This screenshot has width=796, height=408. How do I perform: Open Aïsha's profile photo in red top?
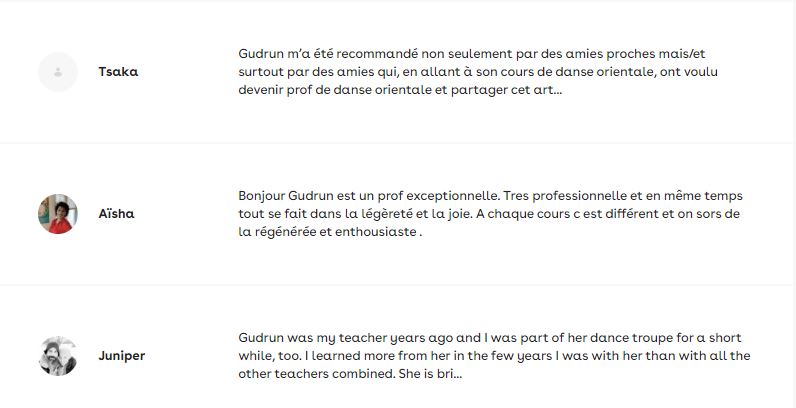pyautogui.click(x=58, y=214)
